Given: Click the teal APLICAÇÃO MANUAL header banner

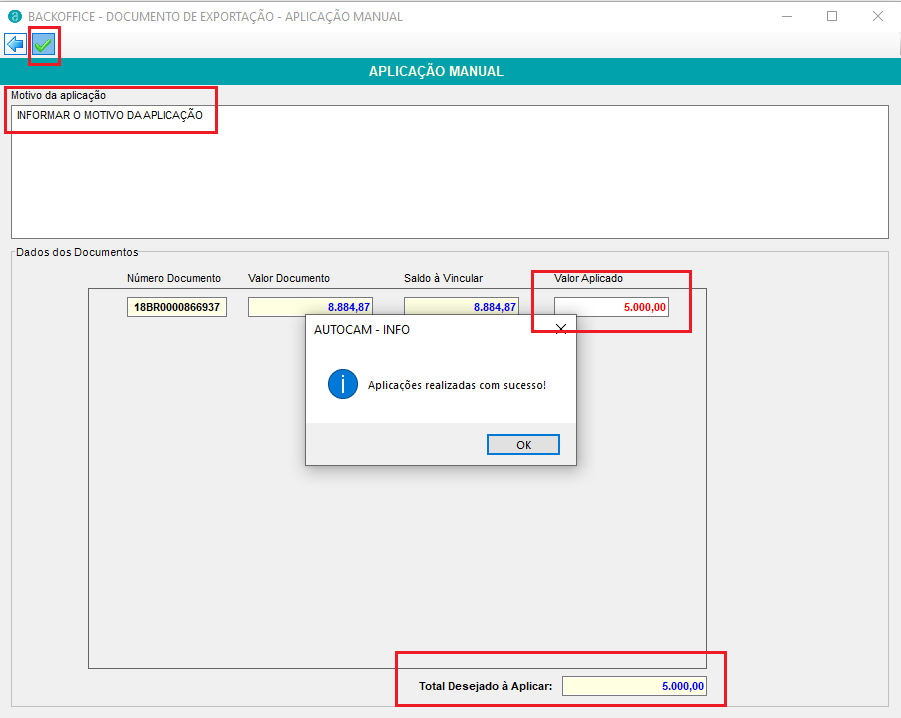Looking at the screenshot, I should pyautogui.click(x=450, y=71).
